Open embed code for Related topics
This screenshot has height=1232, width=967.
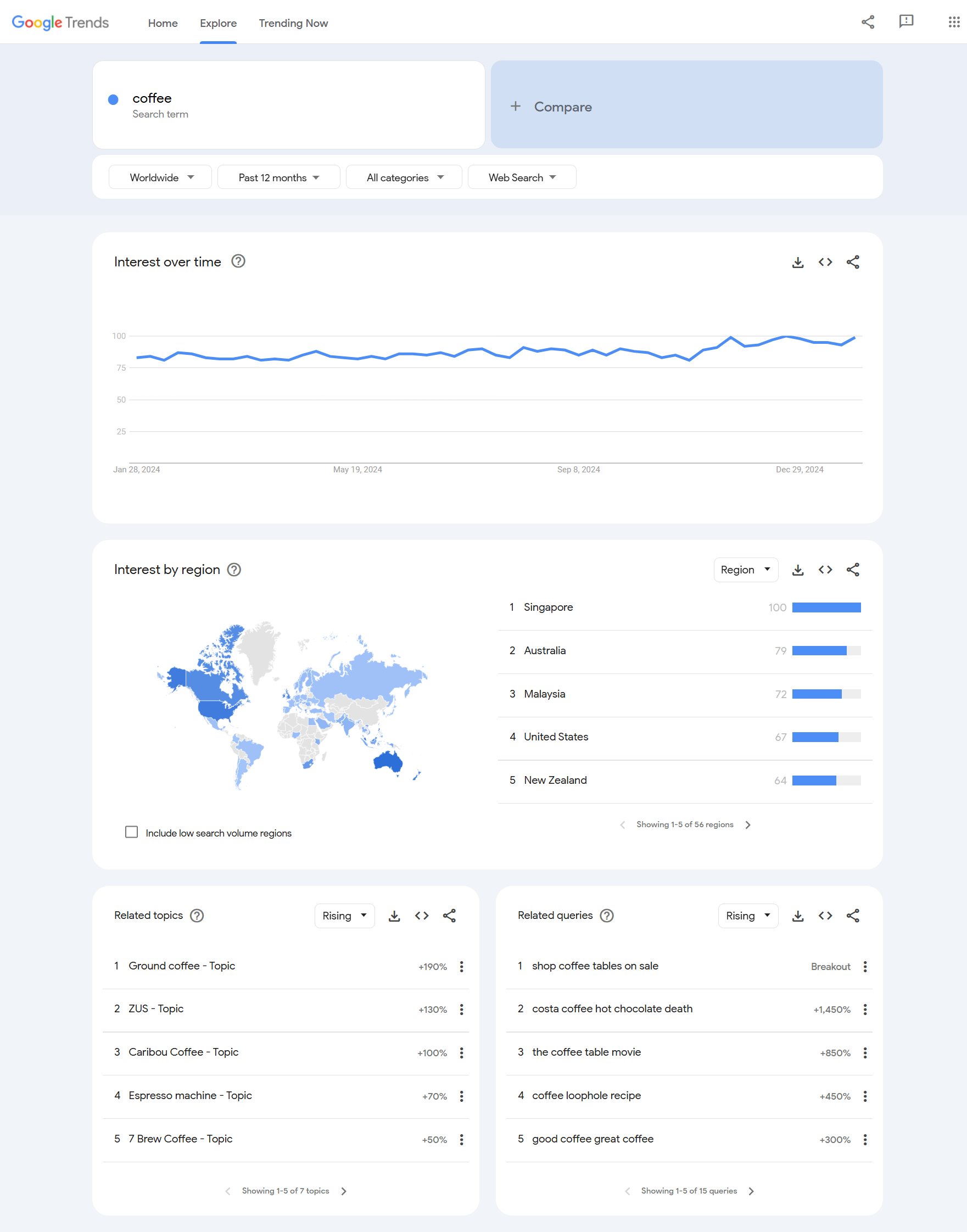[422, 916]
